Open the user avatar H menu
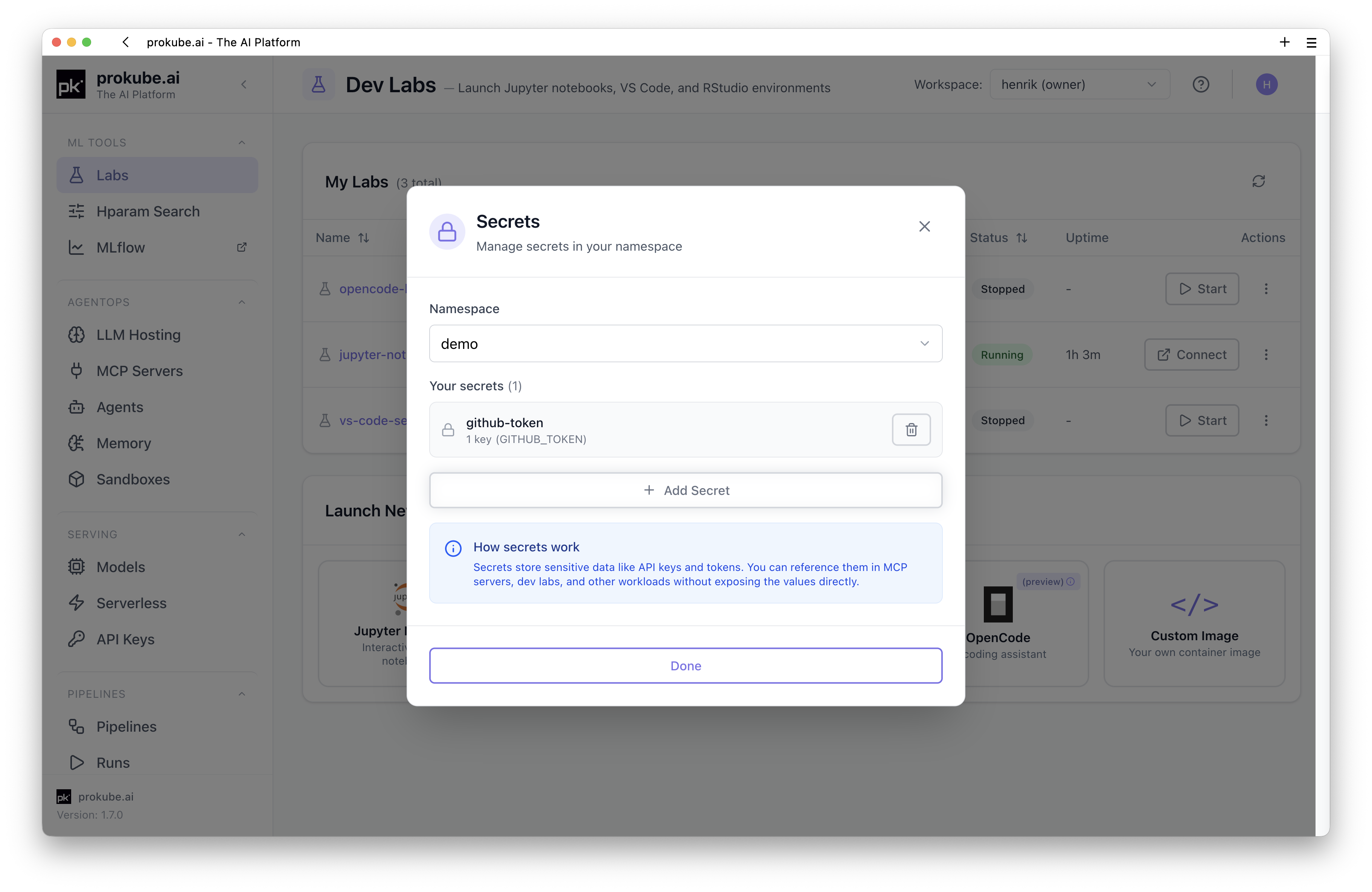Viewport: 1372px width, 892px height. pyautogui.click(x=1266, y=85)
